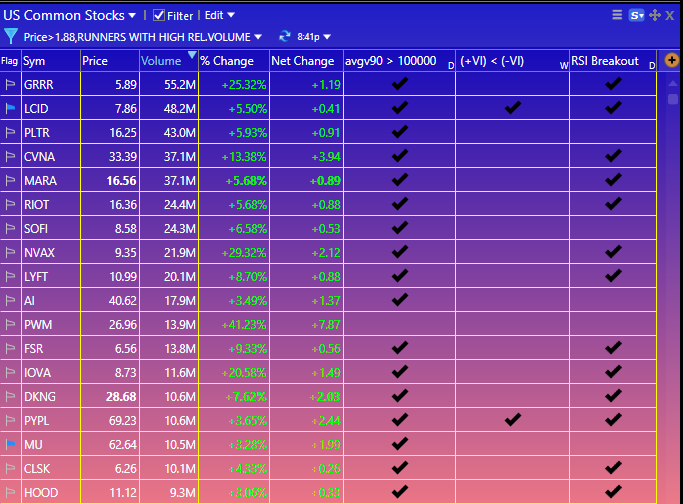Toggle the flag for RIOT
Viewport: 683px width, 504px height.
point(10,204)
